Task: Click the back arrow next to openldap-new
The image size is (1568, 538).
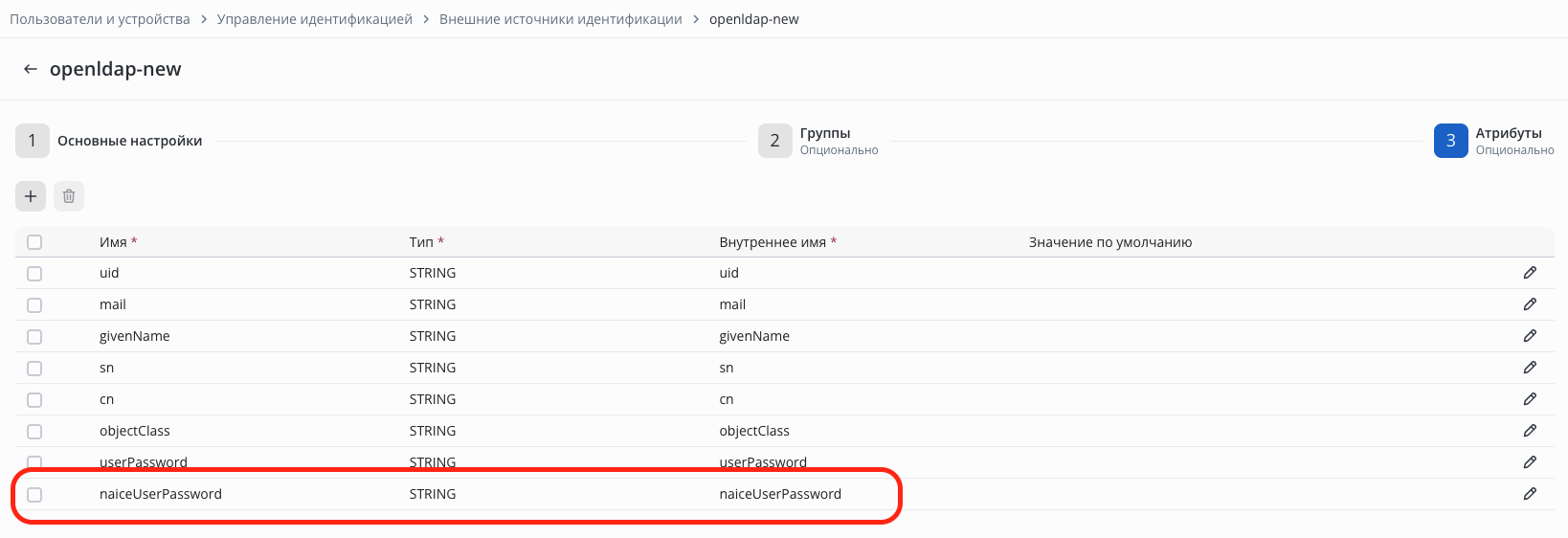Action: pos(31,69)
